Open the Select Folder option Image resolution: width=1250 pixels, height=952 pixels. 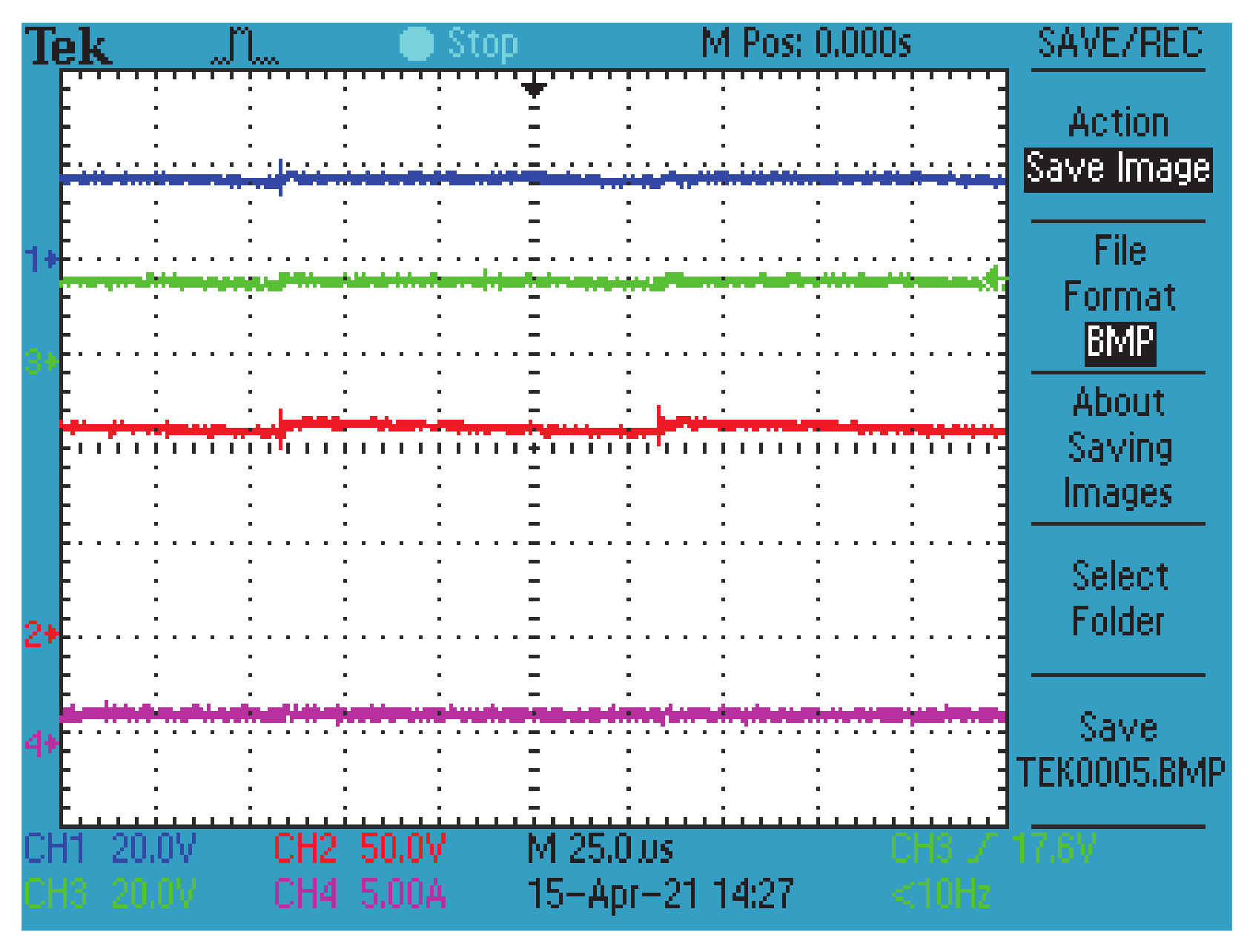[1120, 599]
